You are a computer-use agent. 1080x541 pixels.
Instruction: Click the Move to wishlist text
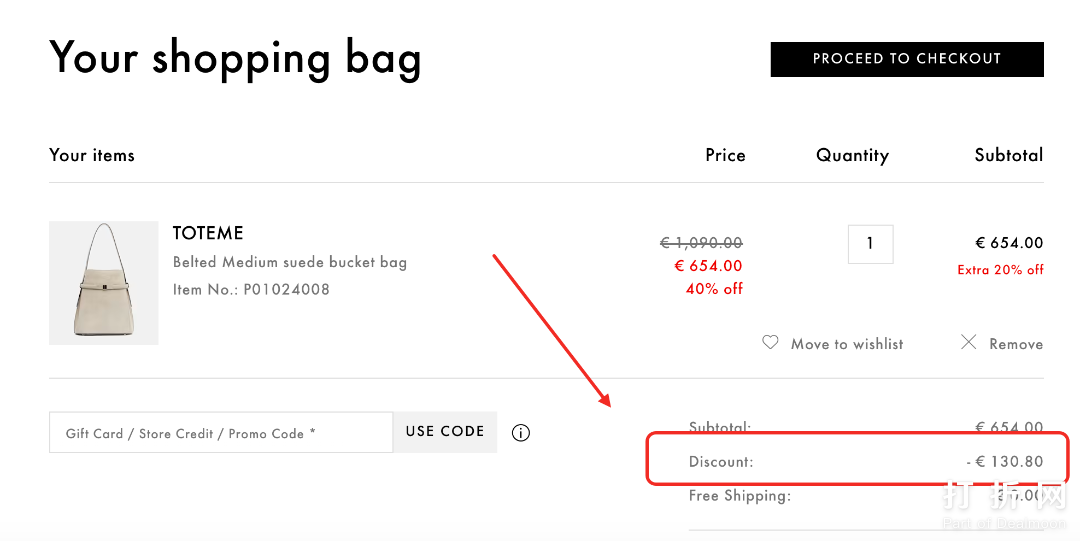[847, 344]
